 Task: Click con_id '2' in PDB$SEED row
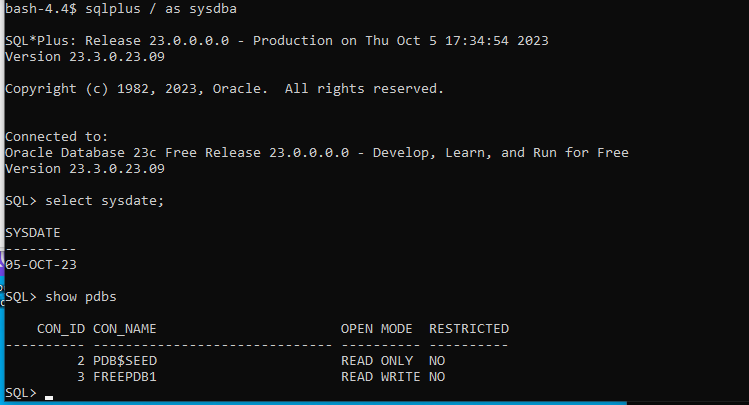click(81, 361)
